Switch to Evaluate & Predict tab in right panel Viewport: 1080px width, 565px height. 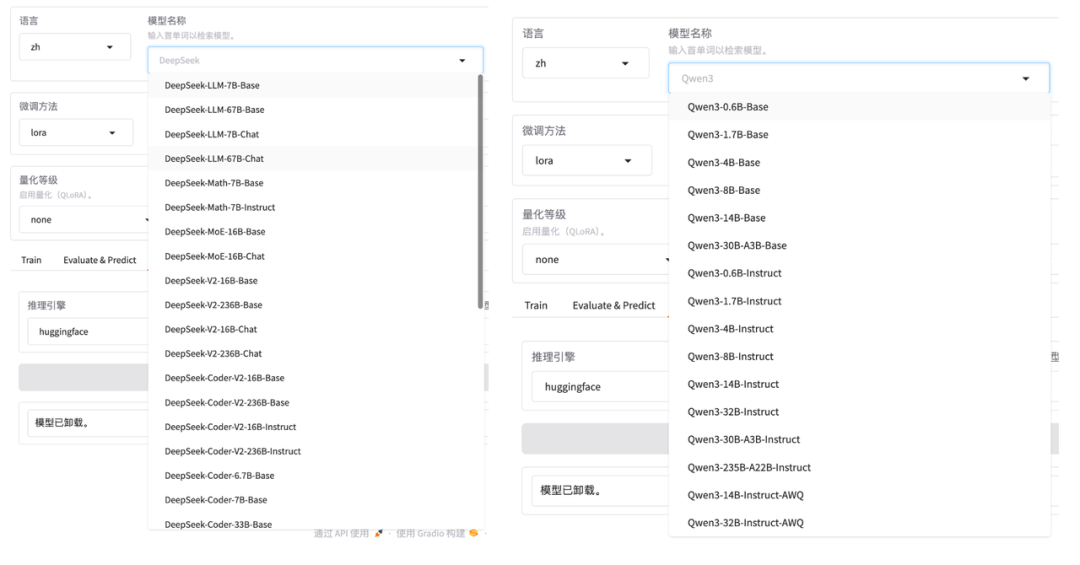[x=614, y=305]
